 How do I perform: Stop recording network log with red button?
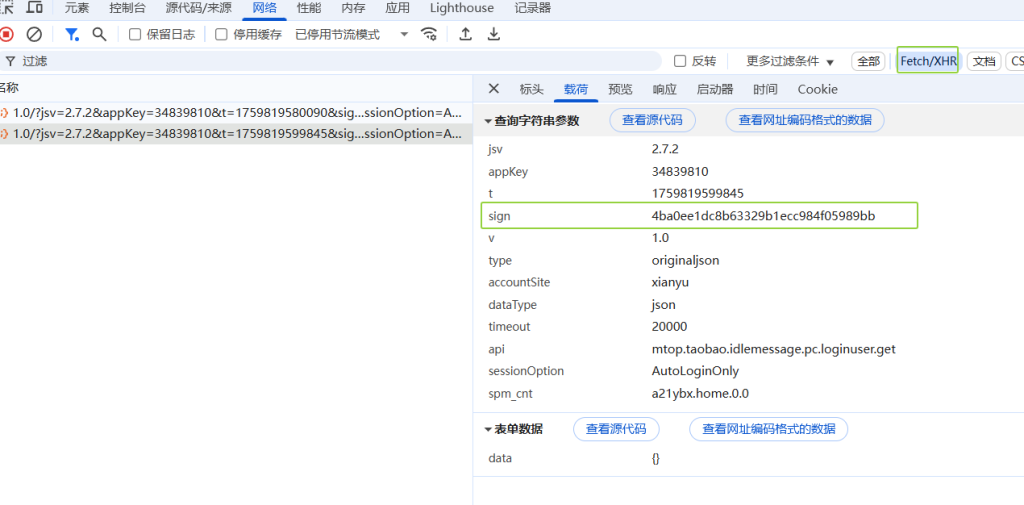click(x=6, y=34)
